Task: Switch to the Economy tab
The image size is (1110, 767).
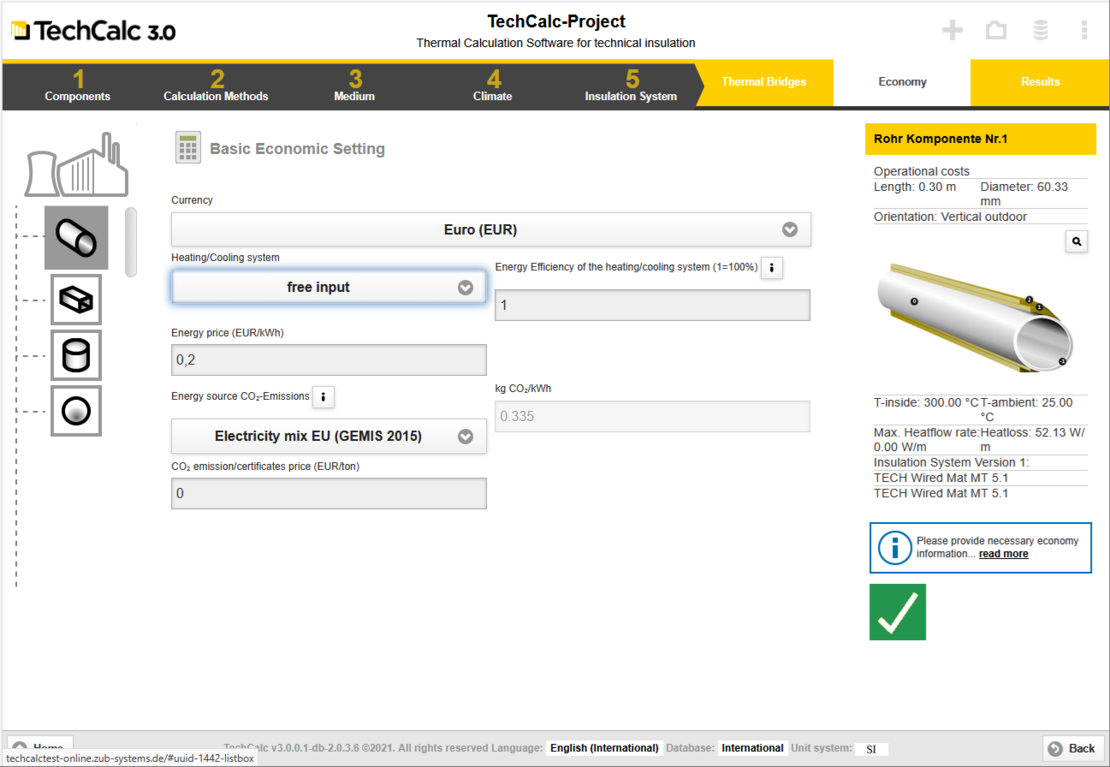Action: pyautogui.click(x=902, y=82)
